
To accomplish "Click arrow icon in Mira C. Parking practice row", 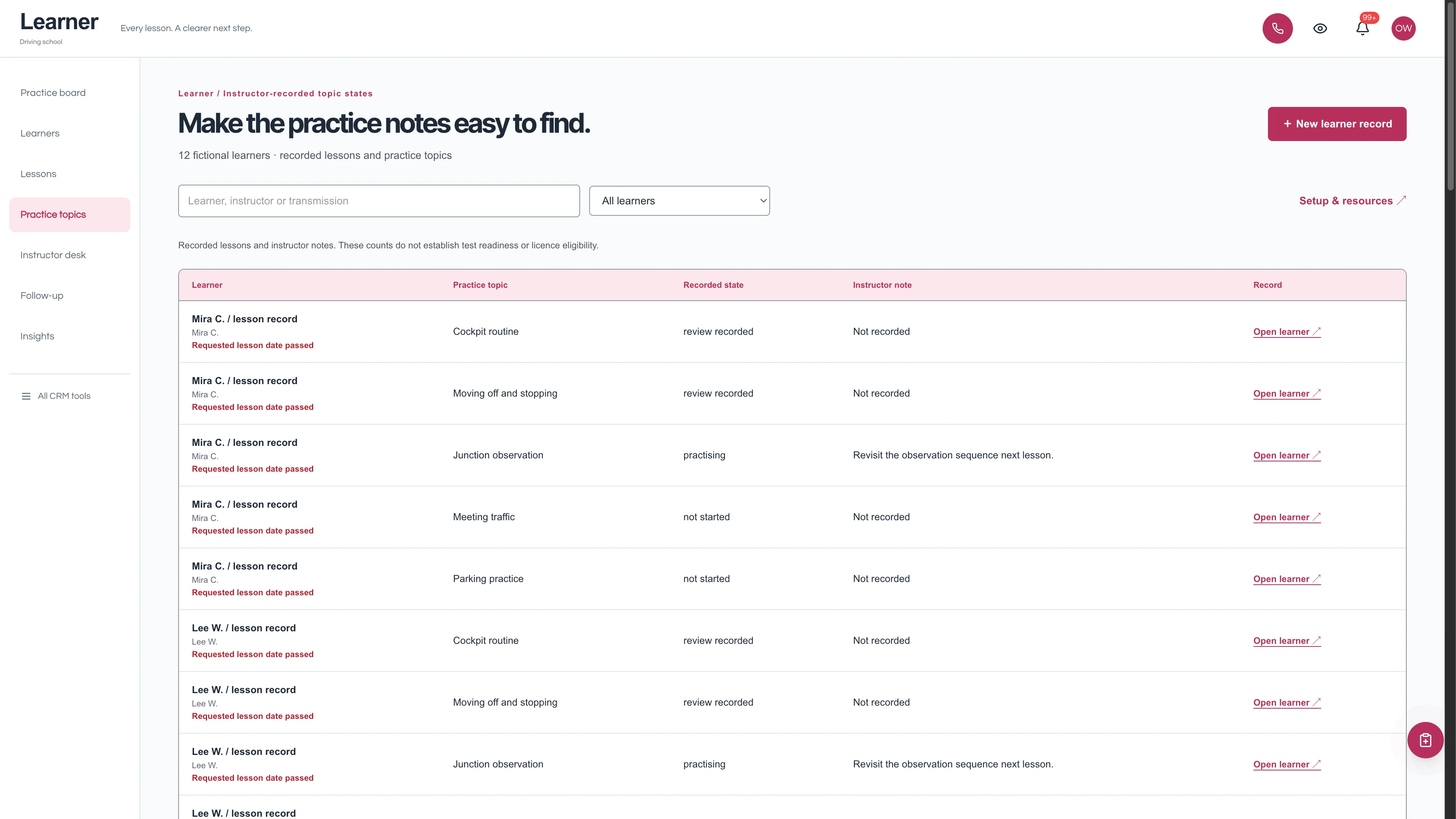I will pyautogui.click(x=1316, y=578).
